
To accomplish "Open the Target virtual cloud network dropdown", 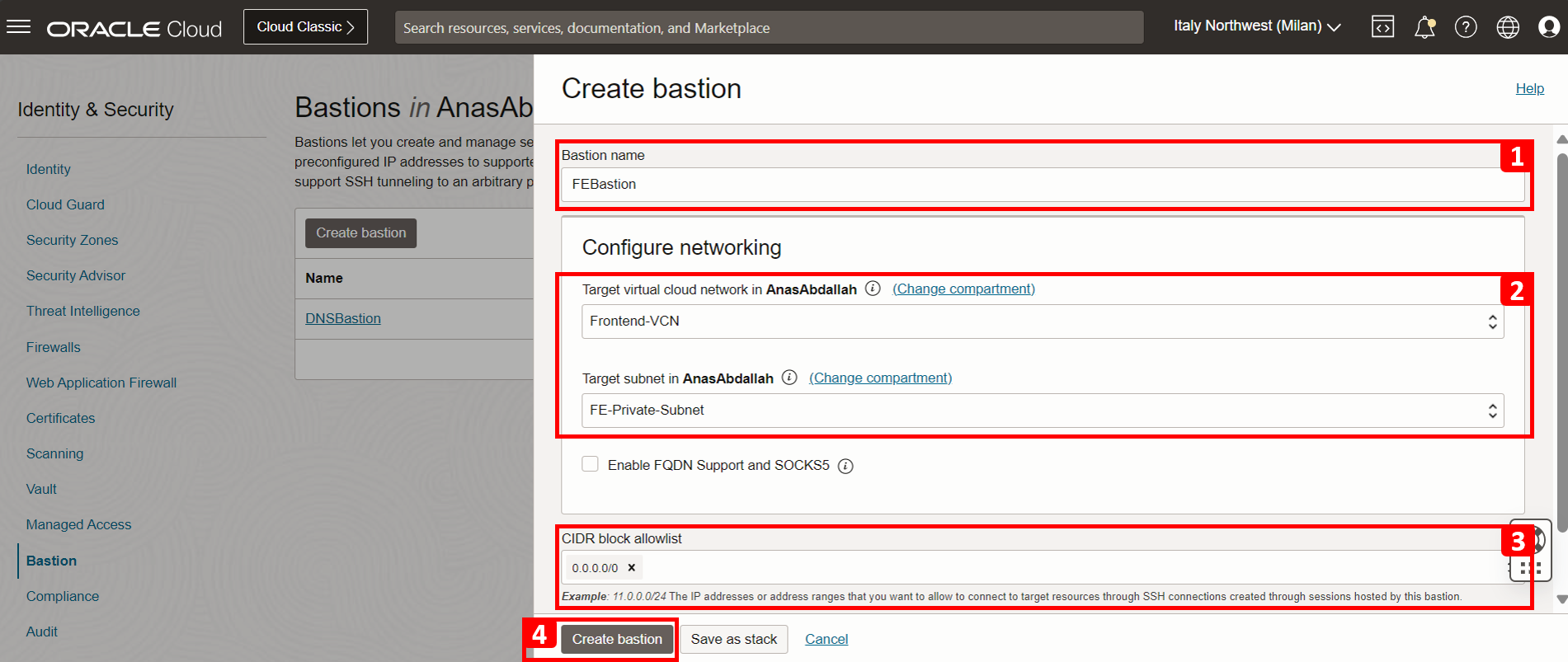I will [1043, 322].
